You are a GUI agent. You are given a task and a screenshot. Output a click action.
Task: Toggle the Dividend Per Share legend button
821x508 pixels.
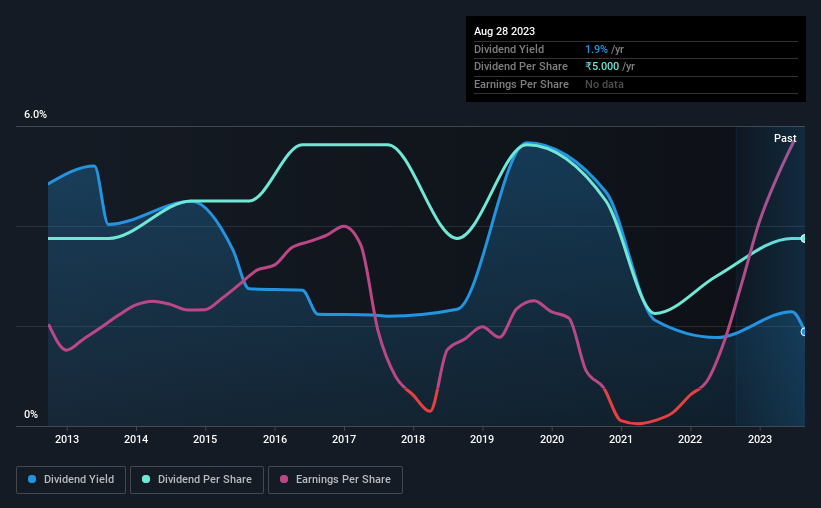[197, 480]
